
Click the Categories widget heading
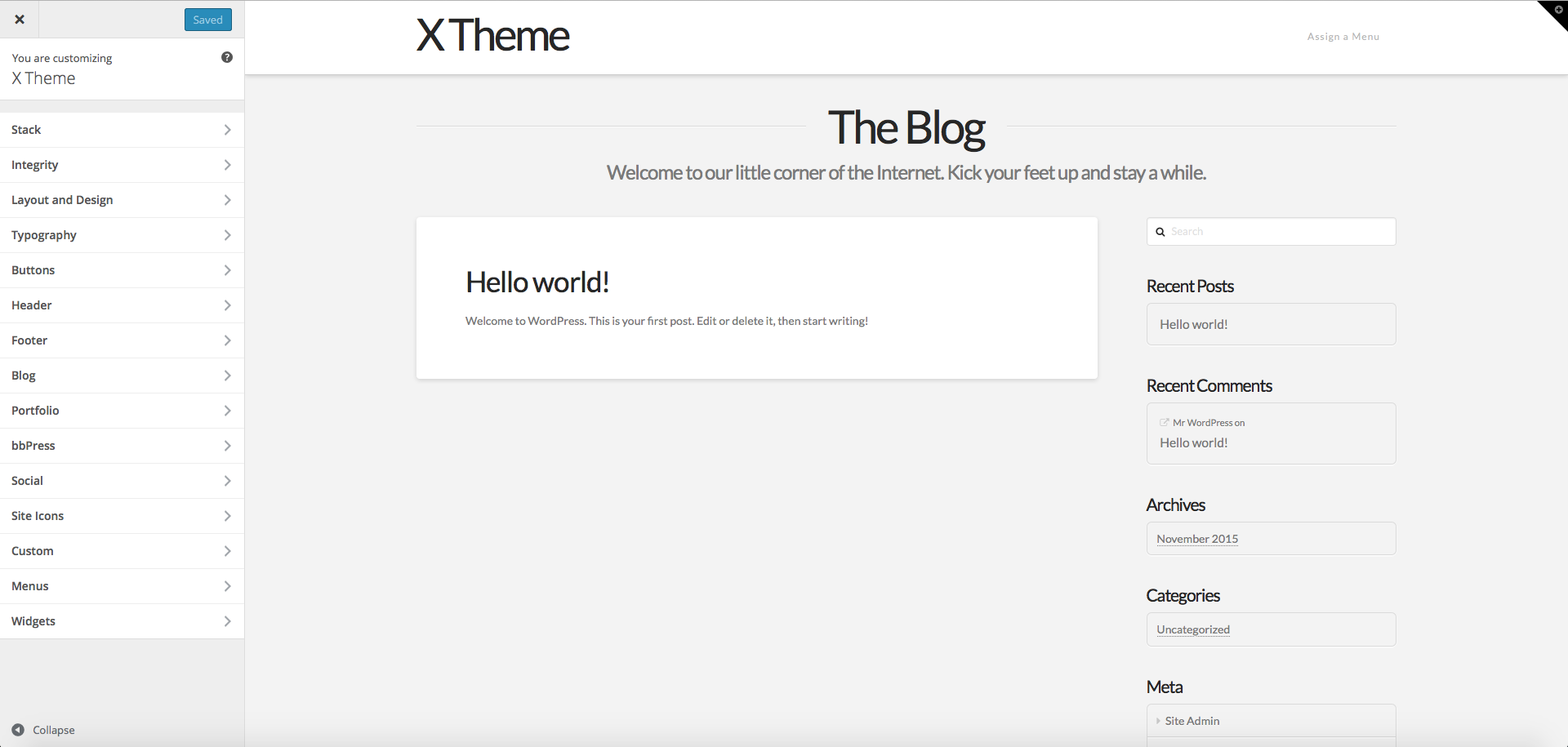click(x=1183, y=596)
